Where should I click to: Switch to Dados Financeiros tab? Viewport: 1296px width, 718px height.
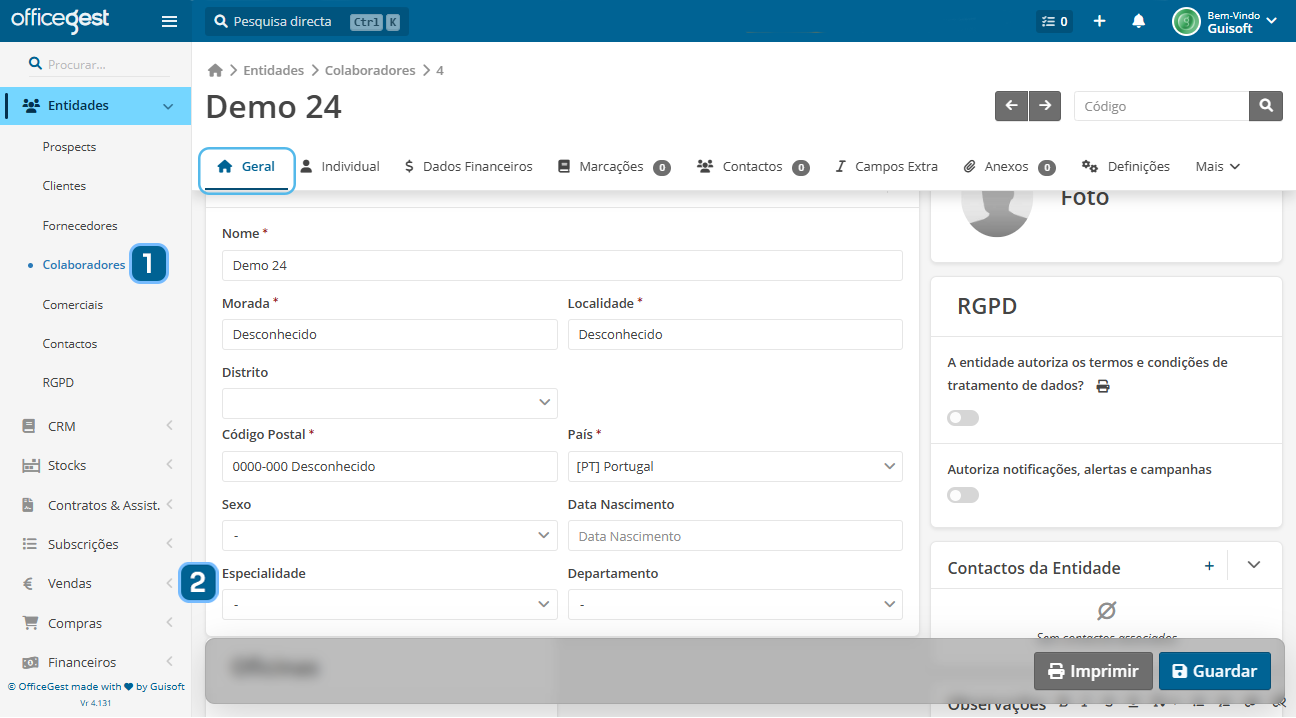[x=468, y=167]
